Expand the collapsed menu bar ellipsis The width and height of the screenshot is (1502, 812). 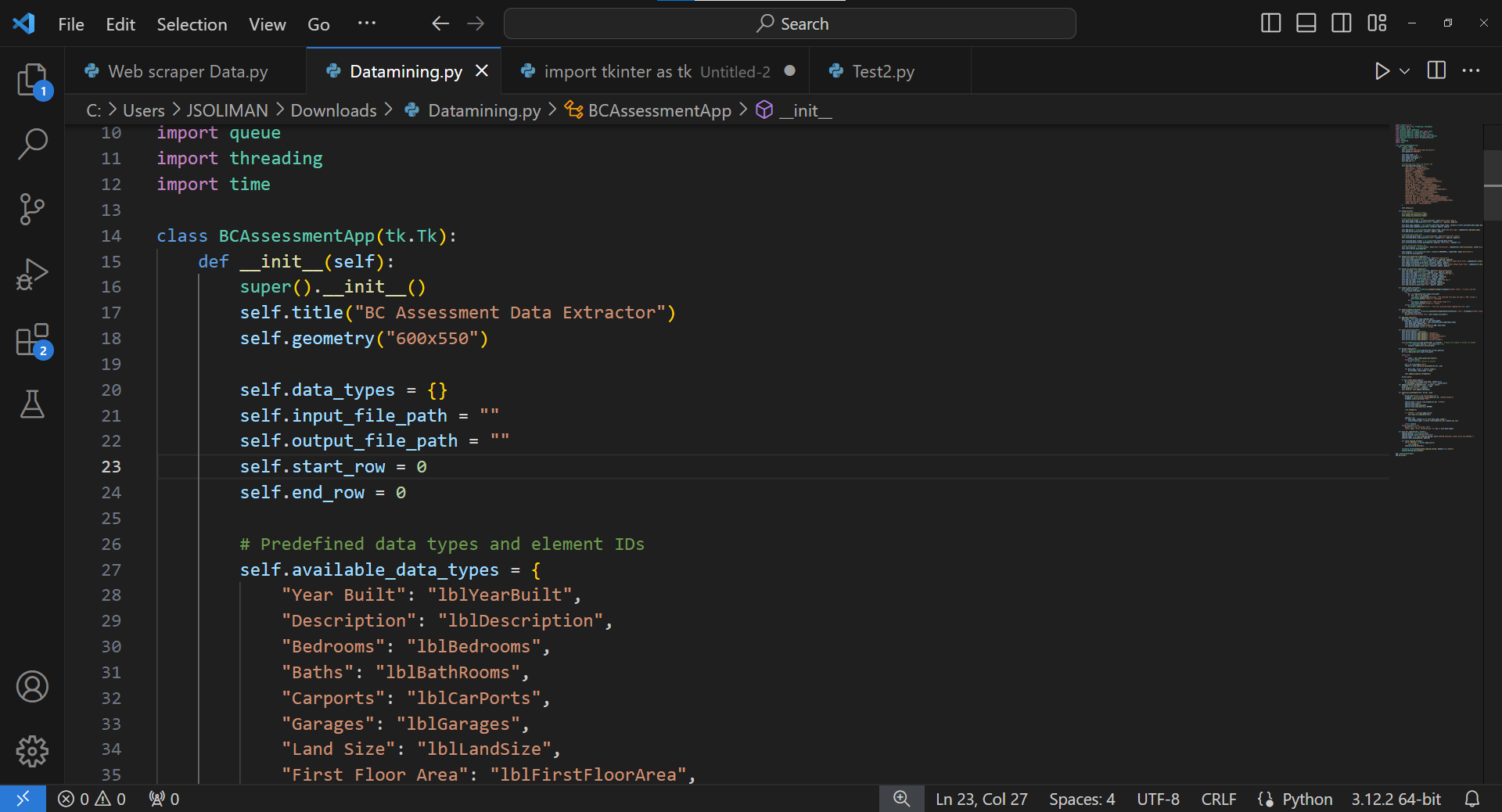tap(366, 23)
